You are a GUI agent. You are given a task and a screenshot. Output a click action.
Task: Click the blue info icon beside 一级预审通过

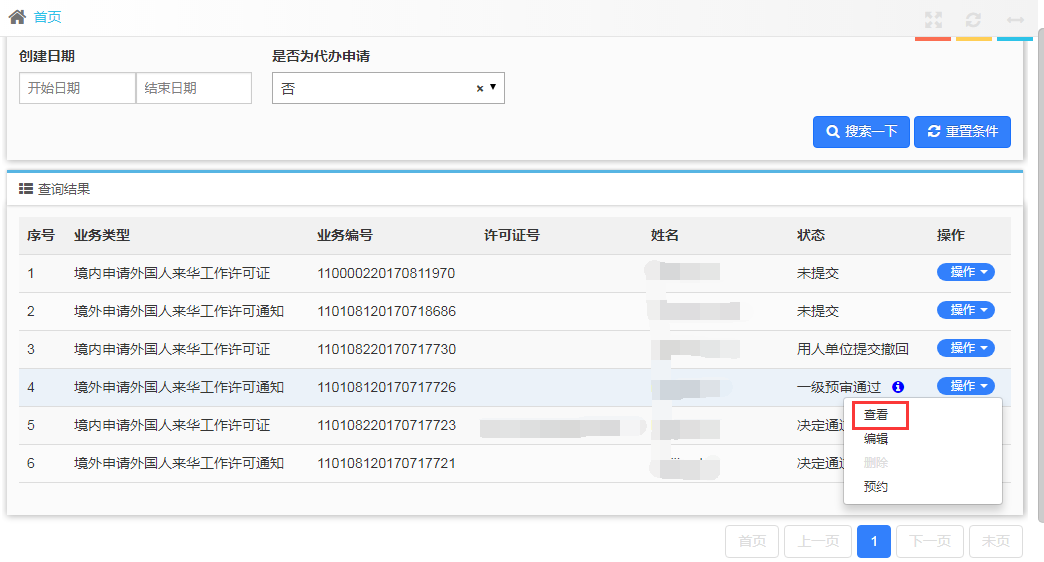898,387
